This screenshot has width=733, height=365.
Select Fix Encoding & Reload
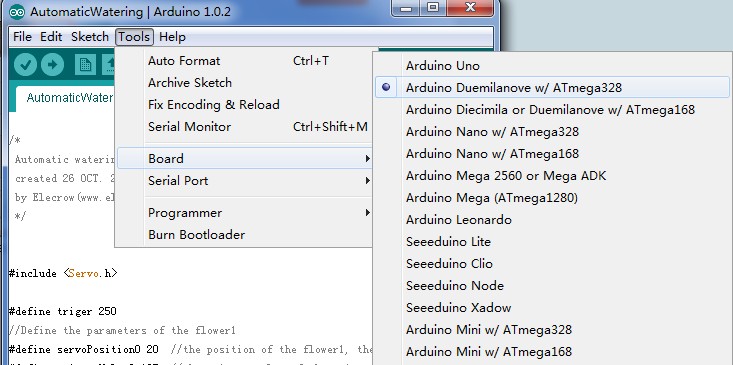coord(244,105)
